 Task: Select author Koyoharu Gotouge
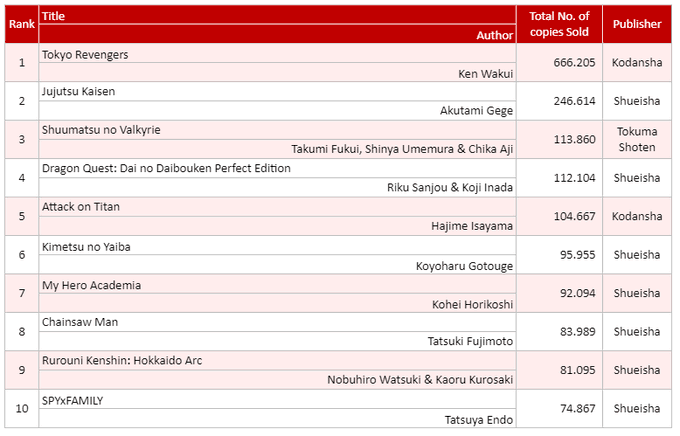(x=464, y=266)
